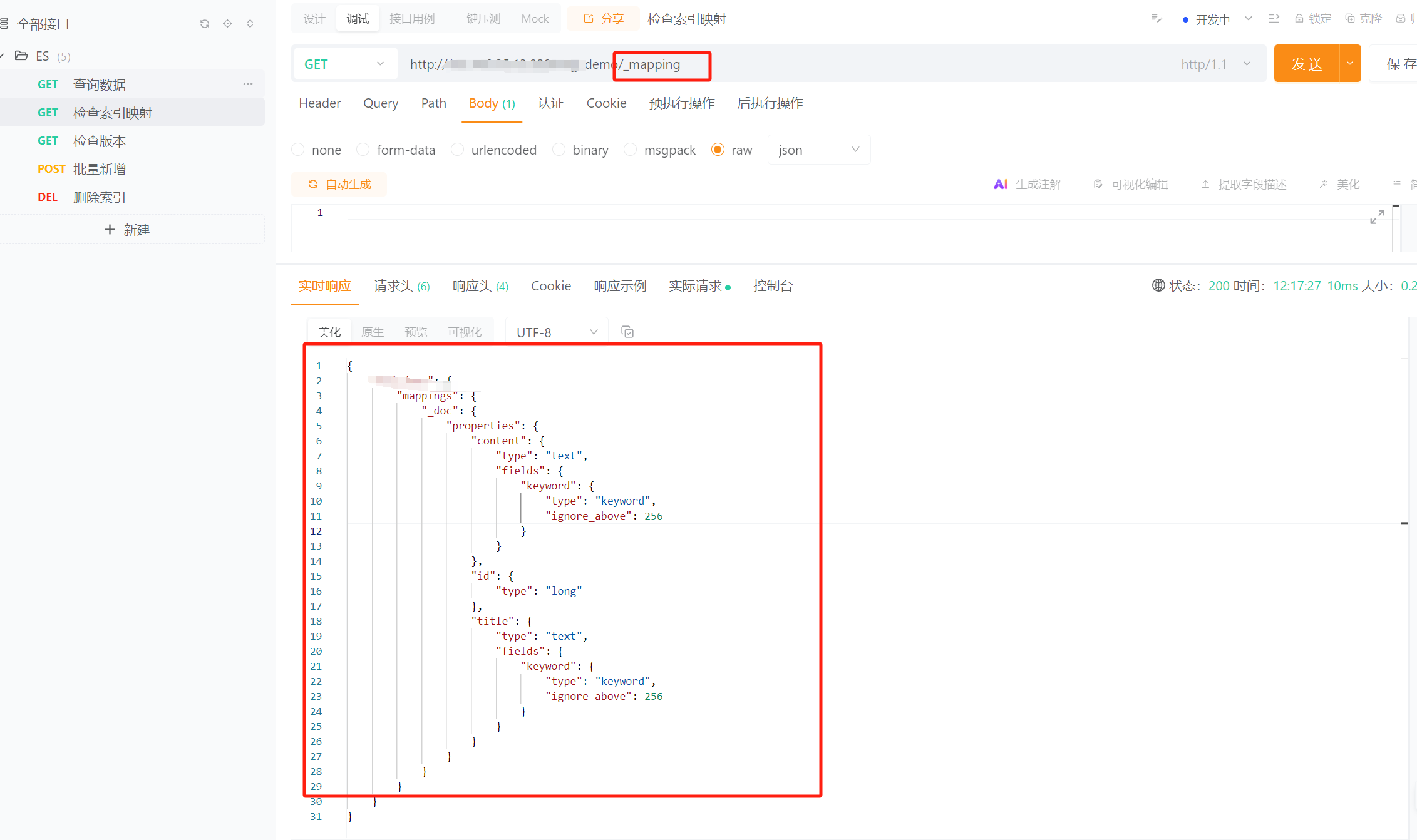Refresh the interface list in sidebar
The width and height of the screenshot is (1417, 840).
[x=205, y=23]
